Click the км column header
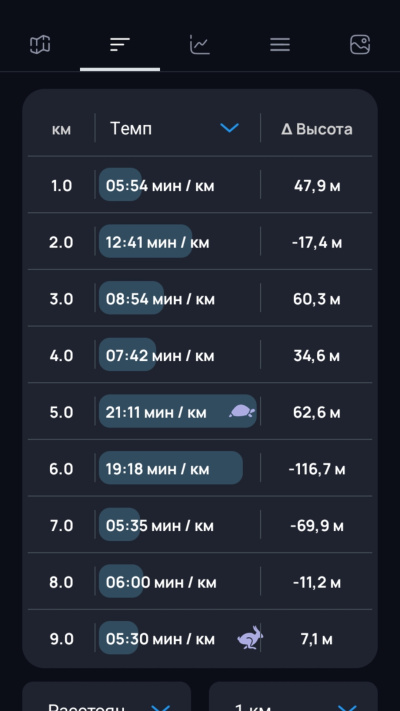400x711 pixels. pos(61,130)
